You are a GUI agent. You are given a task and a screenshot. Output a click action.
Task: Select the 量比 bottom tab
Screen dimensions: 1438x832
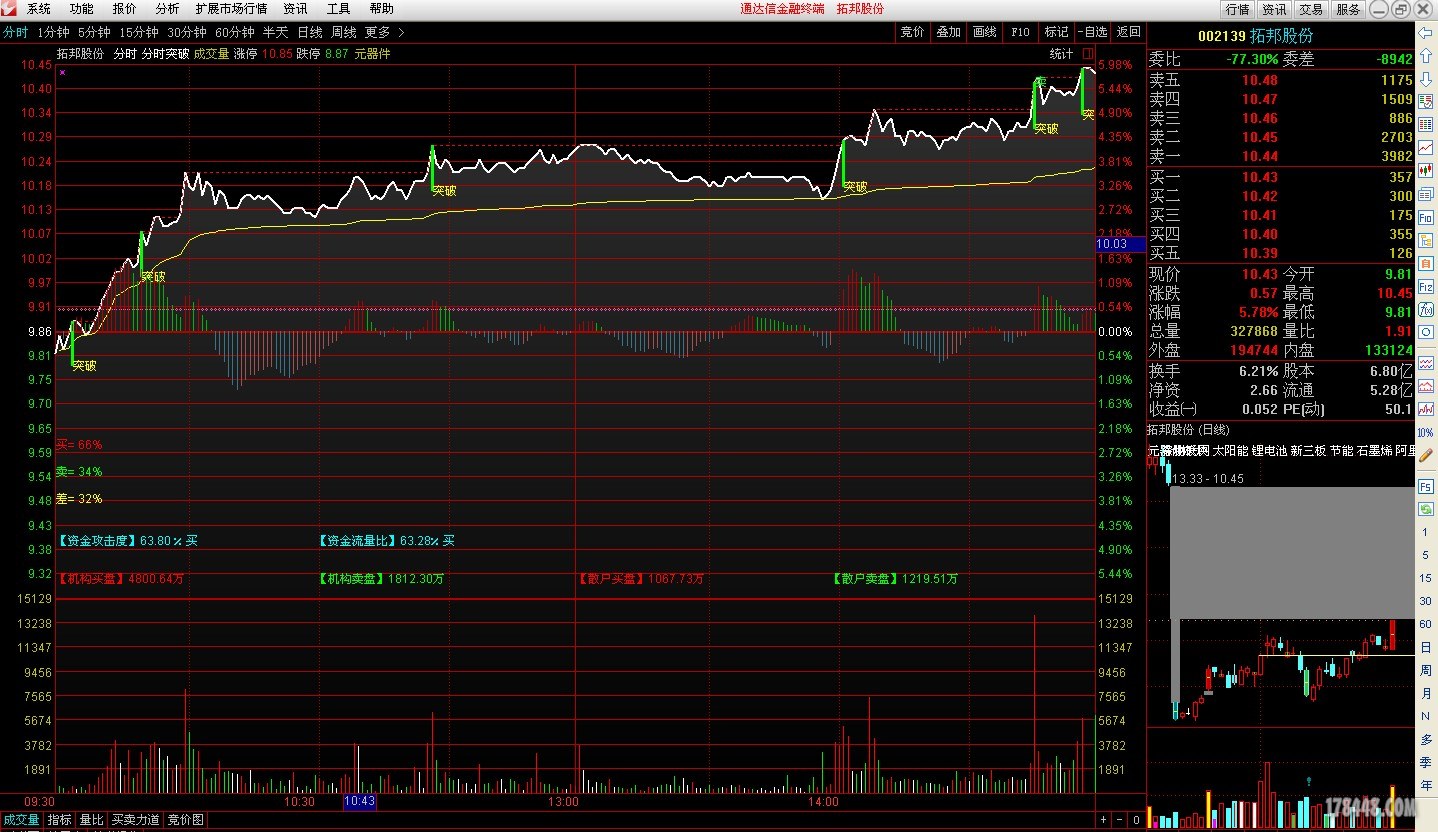coord(91,820)
